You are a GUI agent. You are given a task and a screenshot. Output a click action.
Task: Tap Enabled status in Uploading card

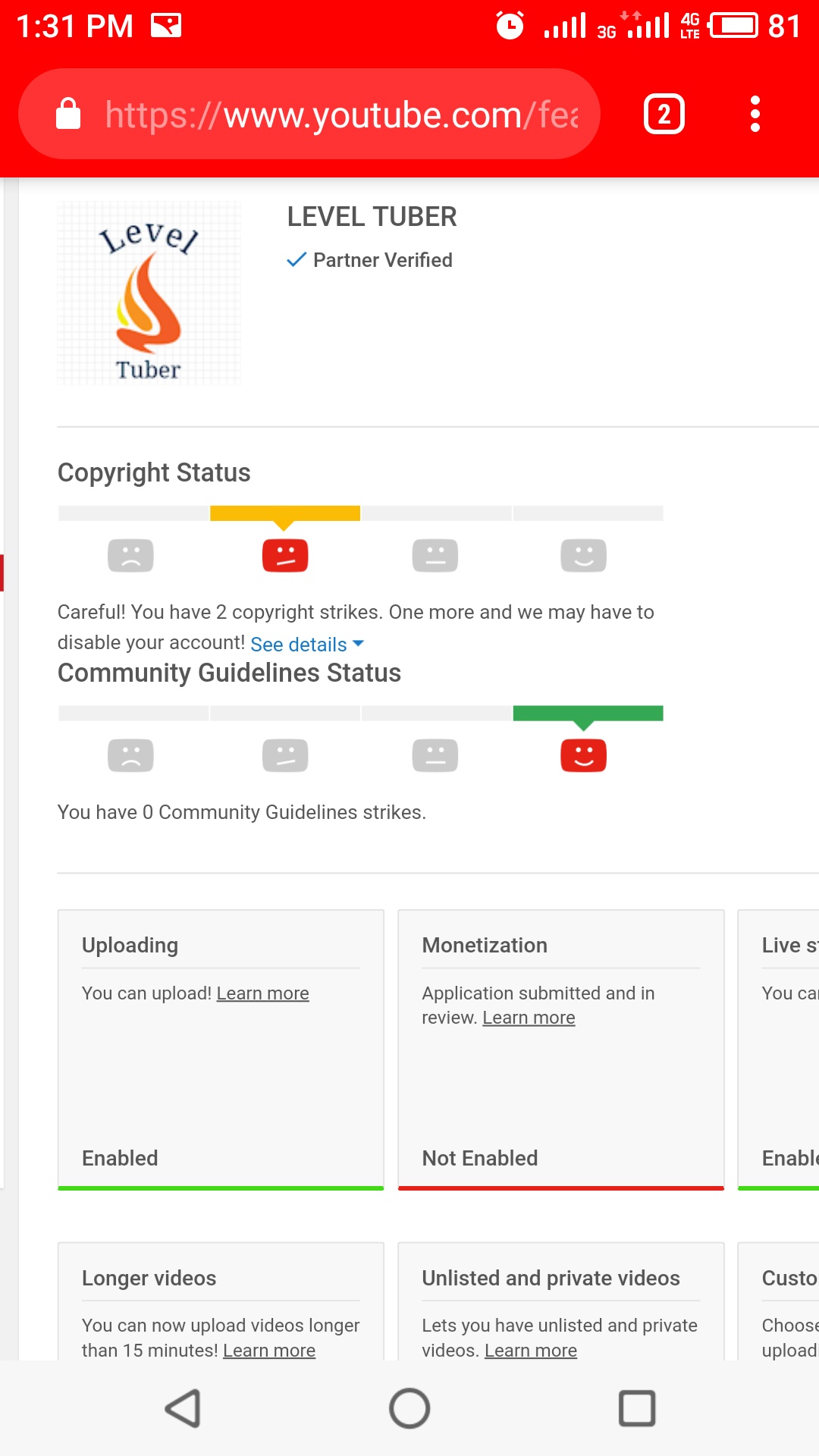pyautogui.click(x=120, y=1158)
